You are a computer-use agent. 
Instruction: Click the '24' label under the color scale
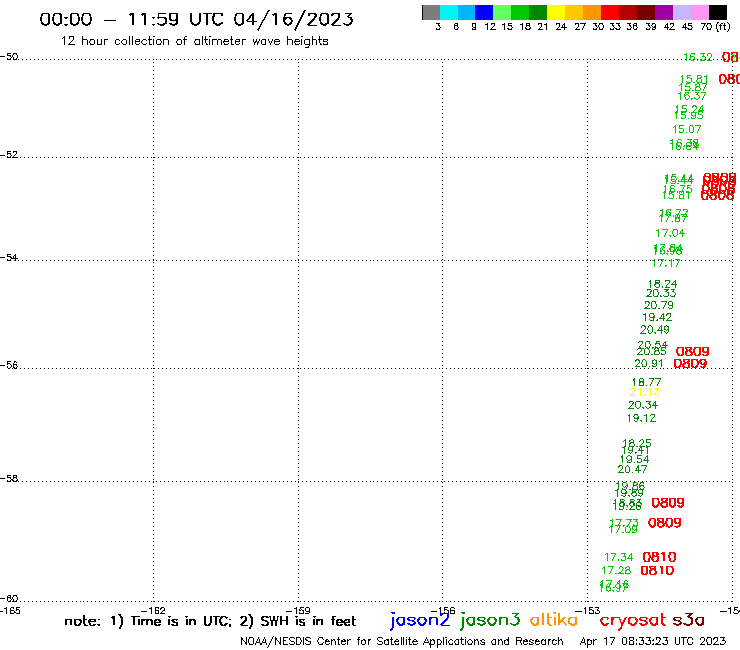pos(561,27)
